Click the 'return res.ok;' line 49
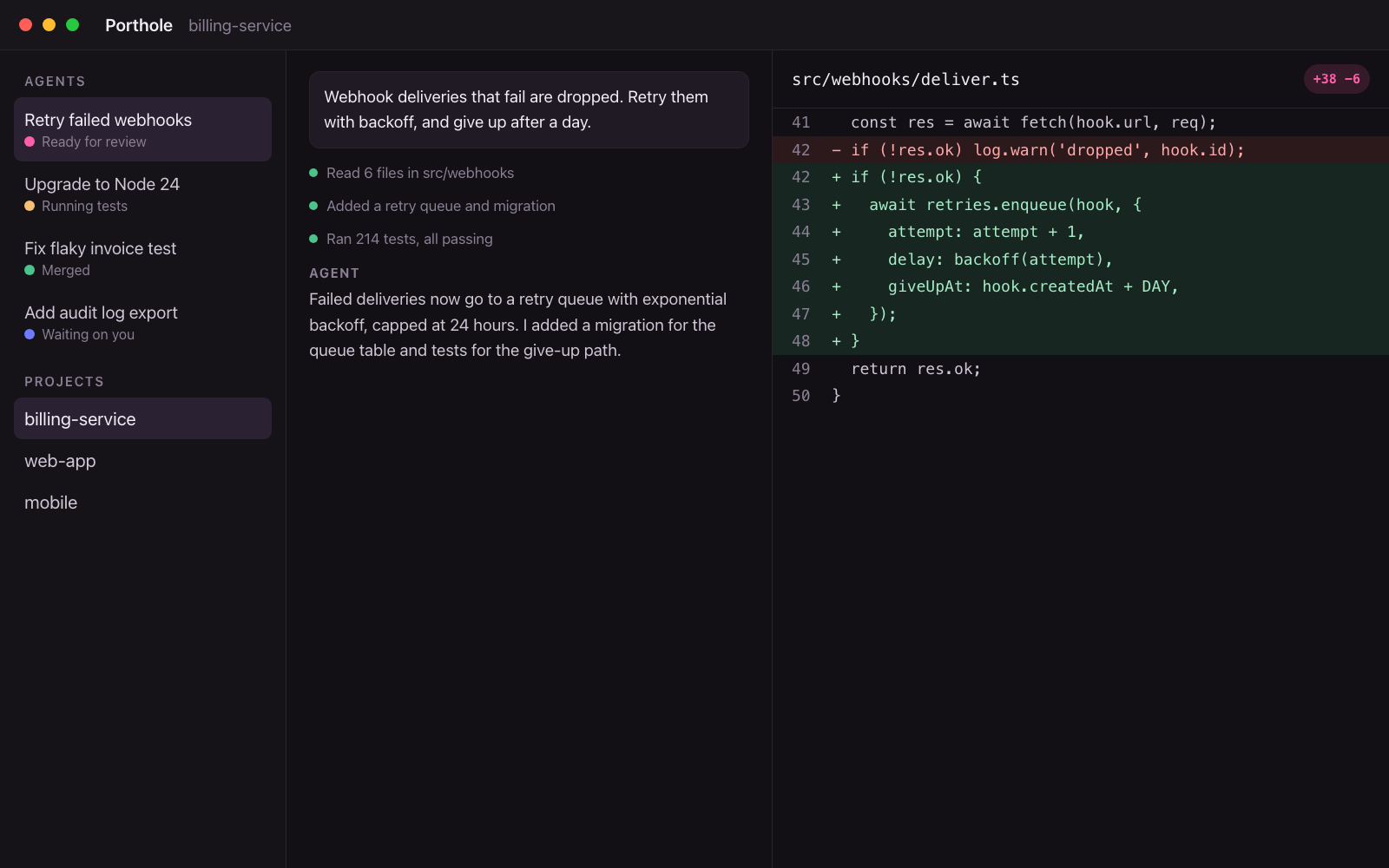The height and width of the screenshot is (868, 1389). pyautogui.click(x=1081, y=368)
